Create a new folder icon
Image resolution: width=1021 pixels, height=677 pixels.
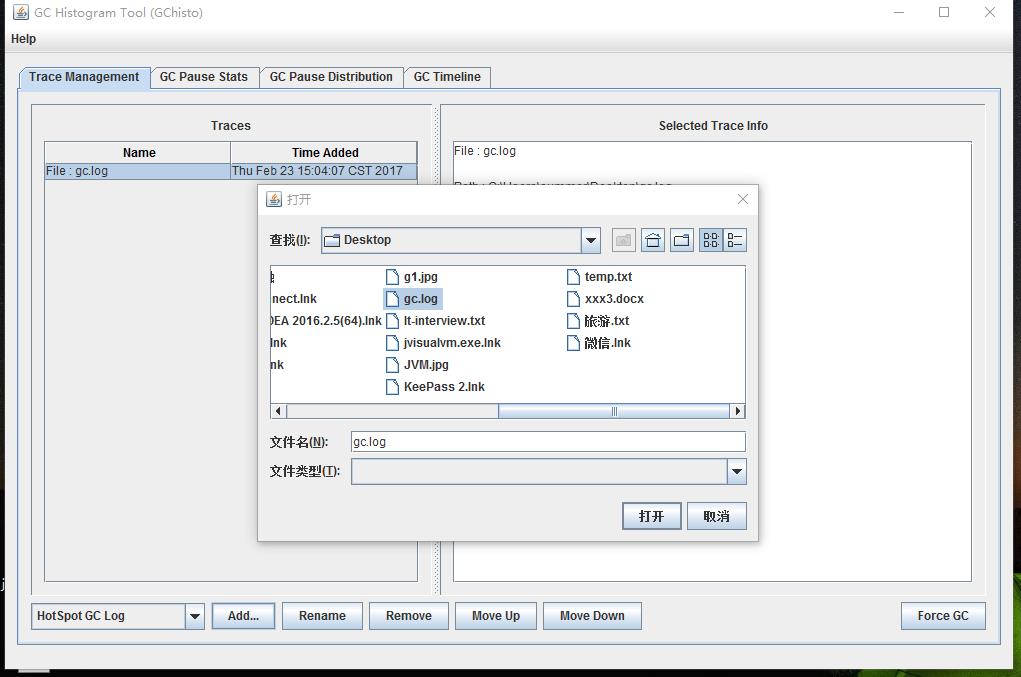[682, 240]
